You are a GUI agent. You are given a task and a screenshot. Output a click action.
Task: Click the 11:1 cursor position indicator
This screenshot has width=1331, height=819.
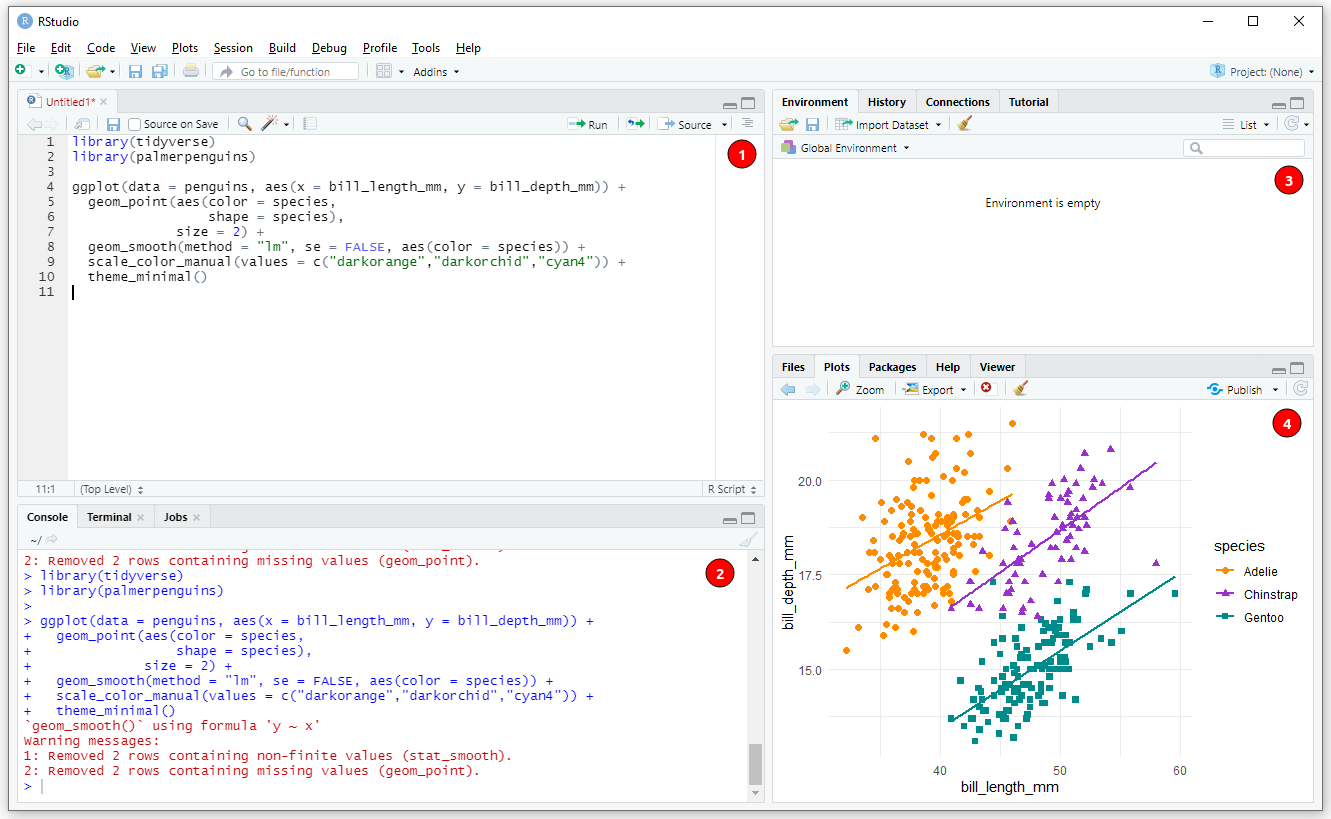click(x=45, y=489)
